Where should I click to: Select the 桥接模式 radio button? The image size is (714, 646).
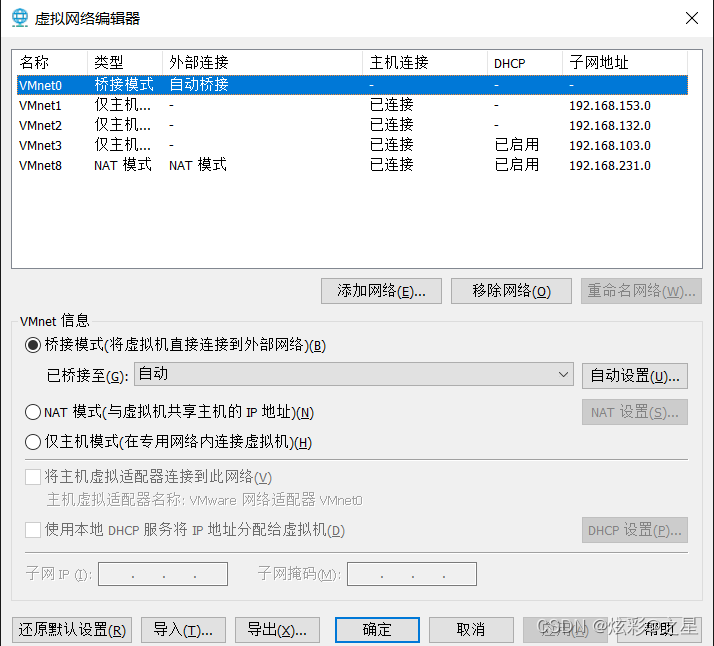[33, 345]
